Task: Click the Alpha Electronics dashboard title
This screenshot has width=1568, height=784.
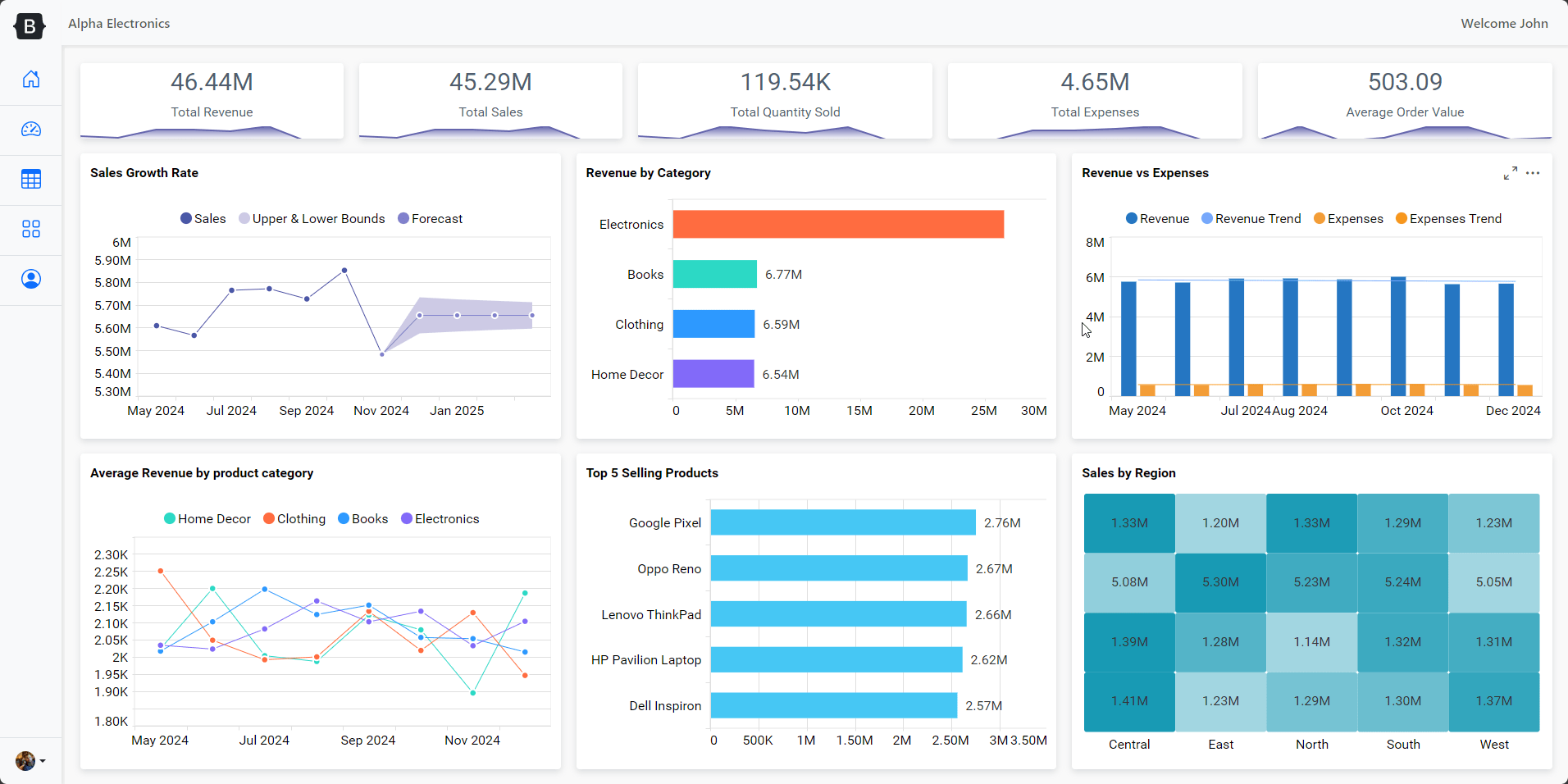Action: (x=119, y=24)
